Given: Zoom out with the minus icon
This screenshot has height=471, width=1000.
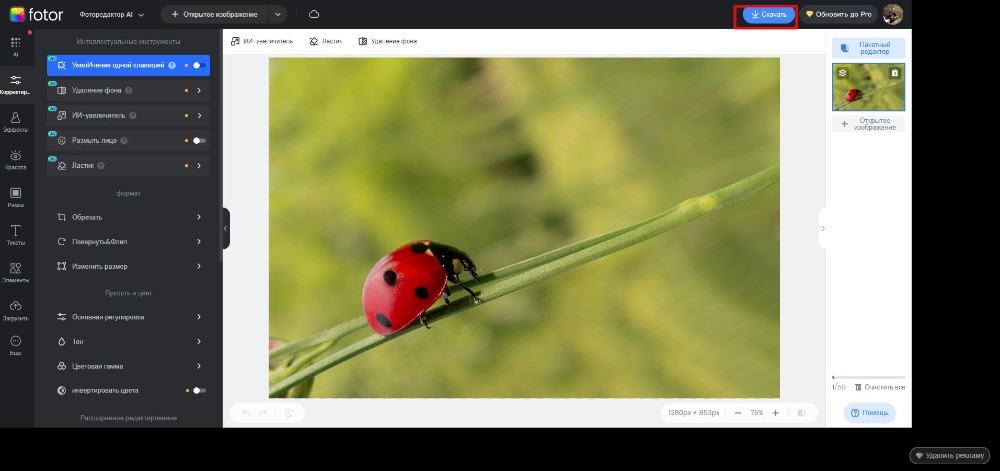Looking at the screenshot, I should click(x=738, y=412).
